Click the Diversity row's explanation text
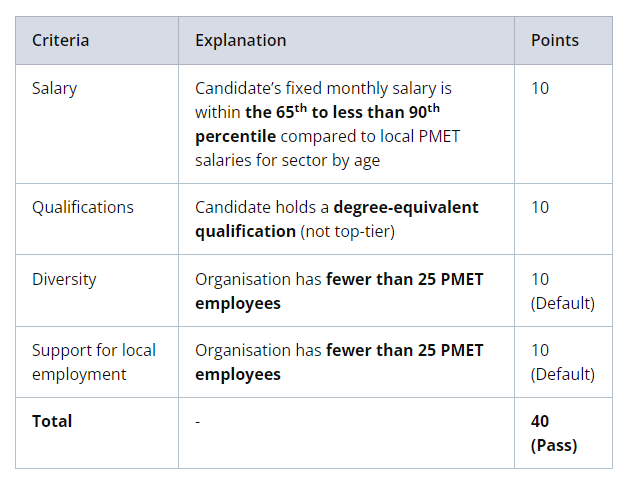 click(x=339, y=291)
